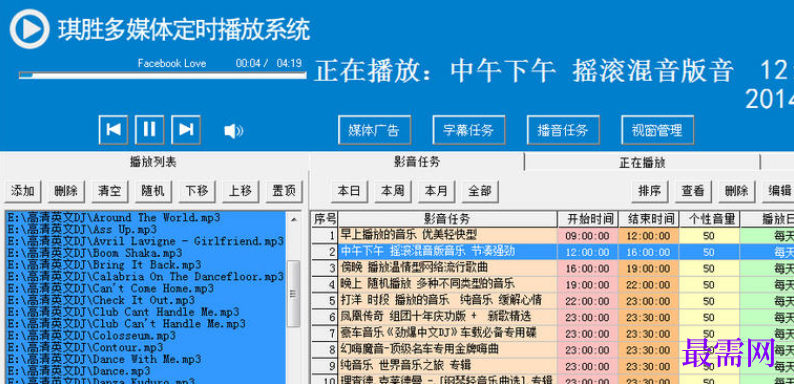Image resolution: width=794 pixels, height=384 pixels.
Task: Click the 序号 column header
Action: click(x=325, y=219)
